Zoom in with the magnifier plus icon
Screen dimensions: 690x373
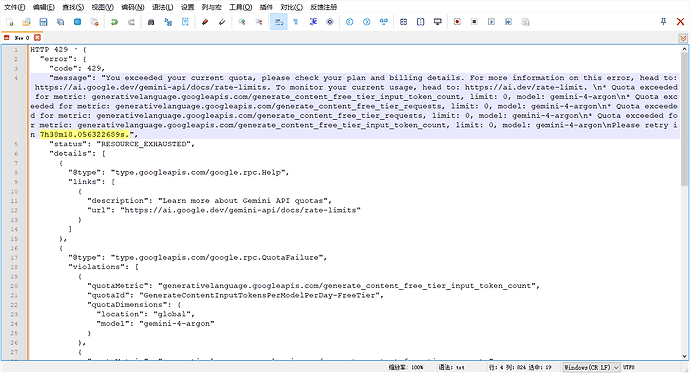point(242,22)
